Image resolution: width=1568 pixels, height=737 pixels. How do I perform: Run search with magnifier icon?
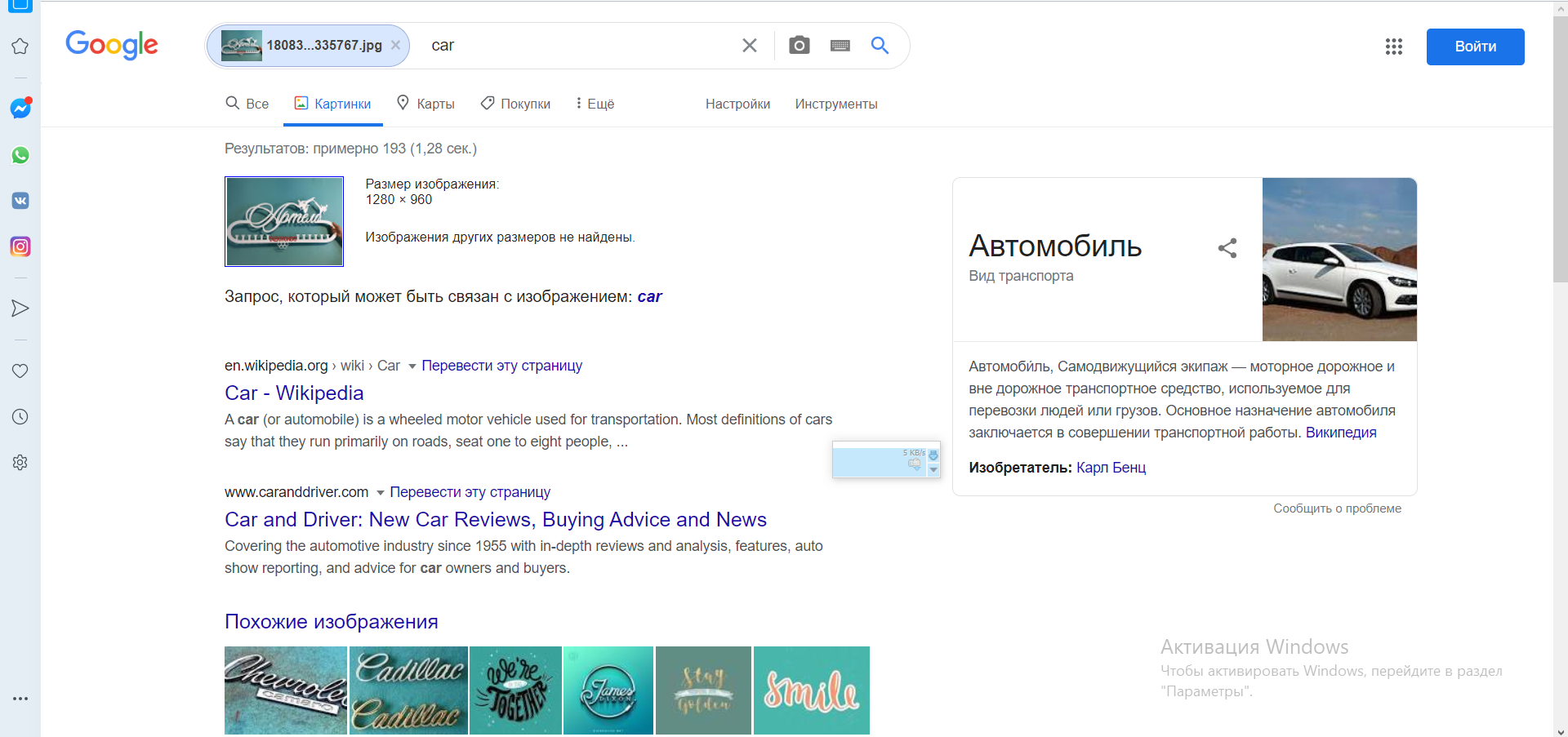pos(880,45)
